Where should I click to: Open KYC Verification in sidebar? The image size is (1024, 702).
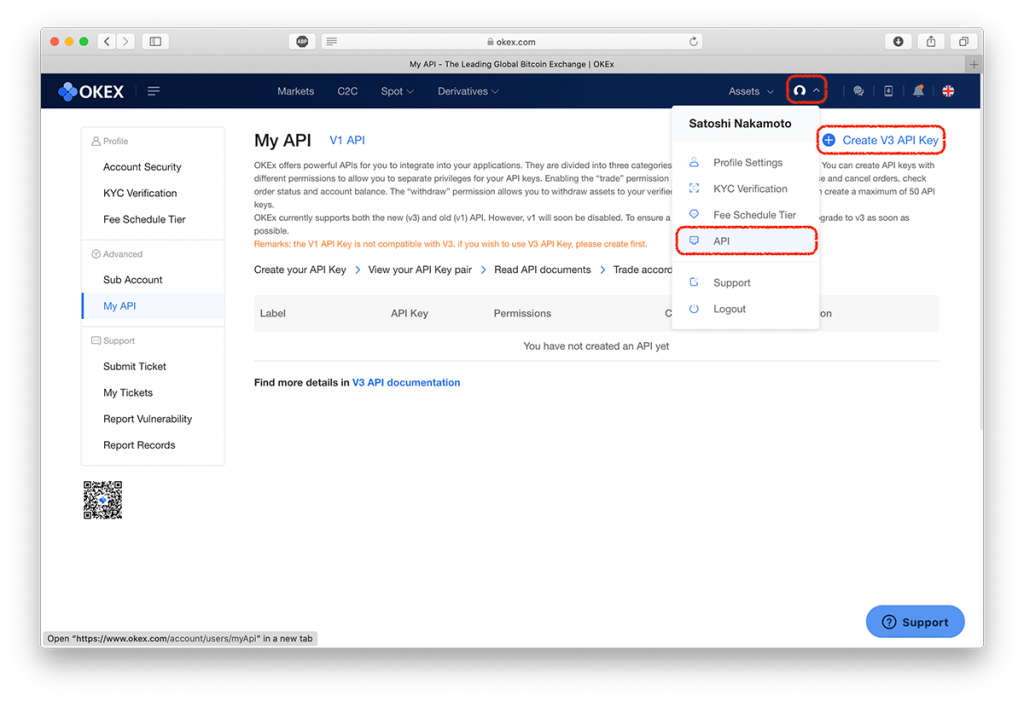pos(140,193)
